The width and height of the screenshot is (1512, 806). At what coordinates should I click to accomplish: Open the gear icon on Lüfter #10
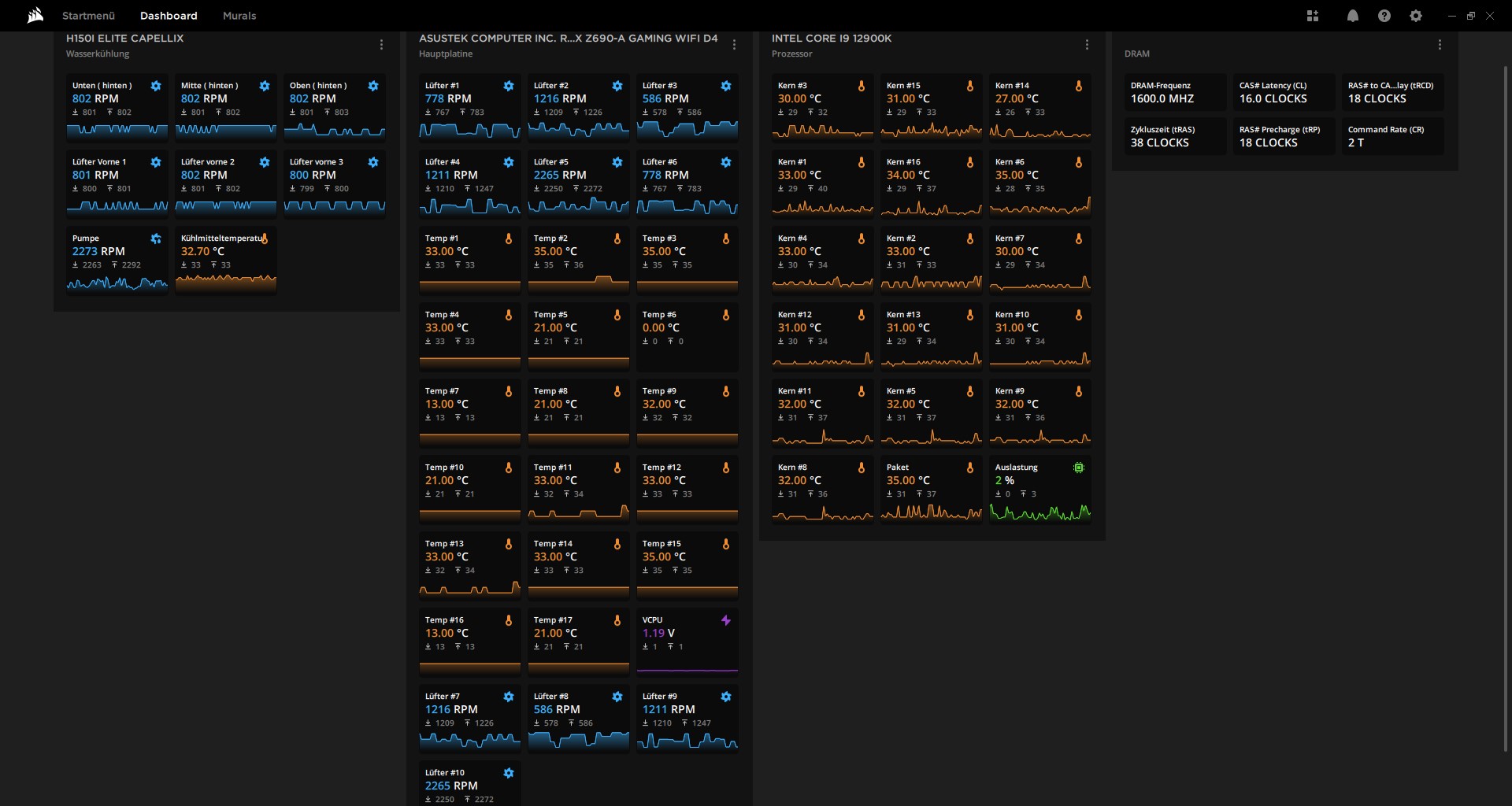[x=508, y=773]
